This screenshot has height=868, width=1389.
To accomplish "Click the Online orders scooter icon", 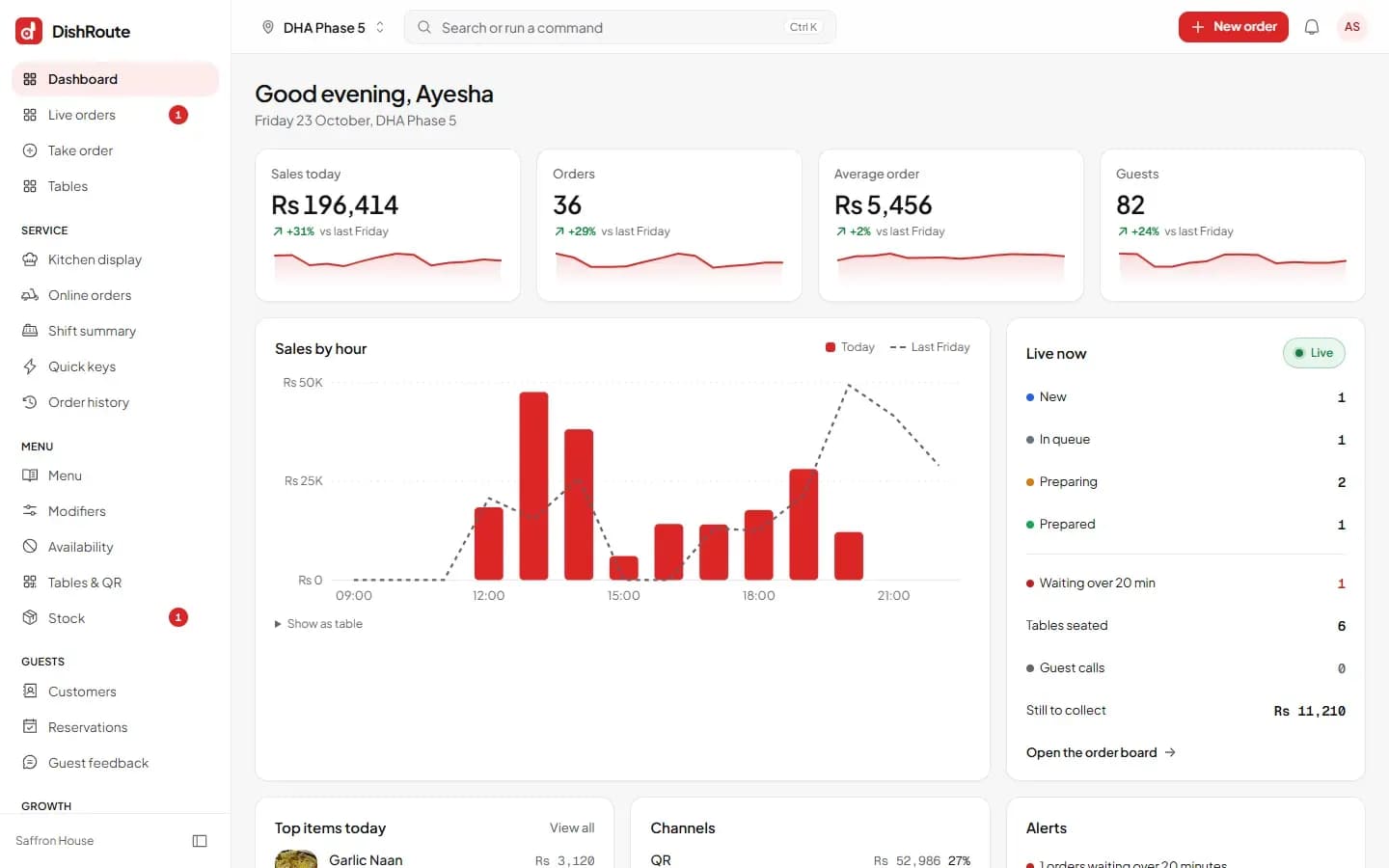I will click(x=30, y=295).
